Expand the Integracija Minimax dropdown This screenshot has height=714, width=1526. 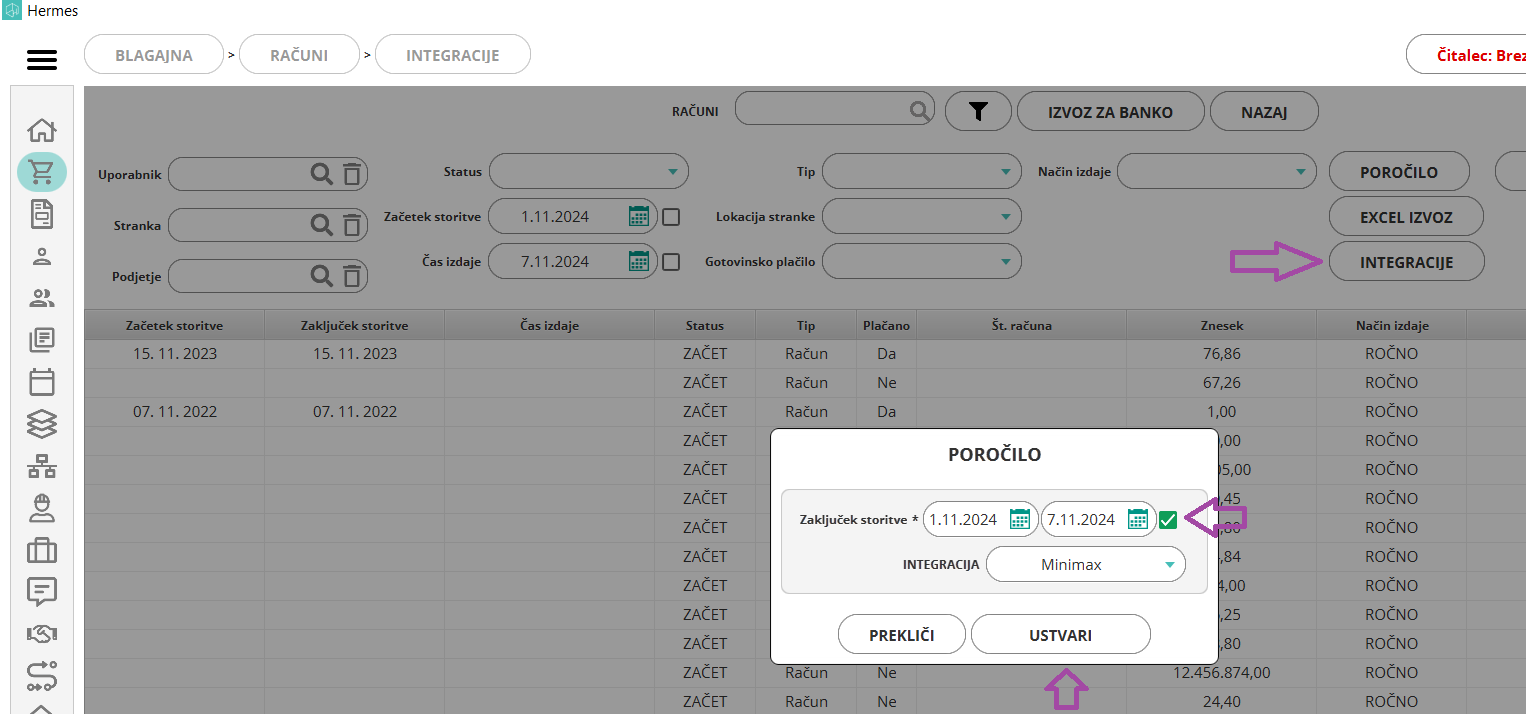[x=1086, y=564]
